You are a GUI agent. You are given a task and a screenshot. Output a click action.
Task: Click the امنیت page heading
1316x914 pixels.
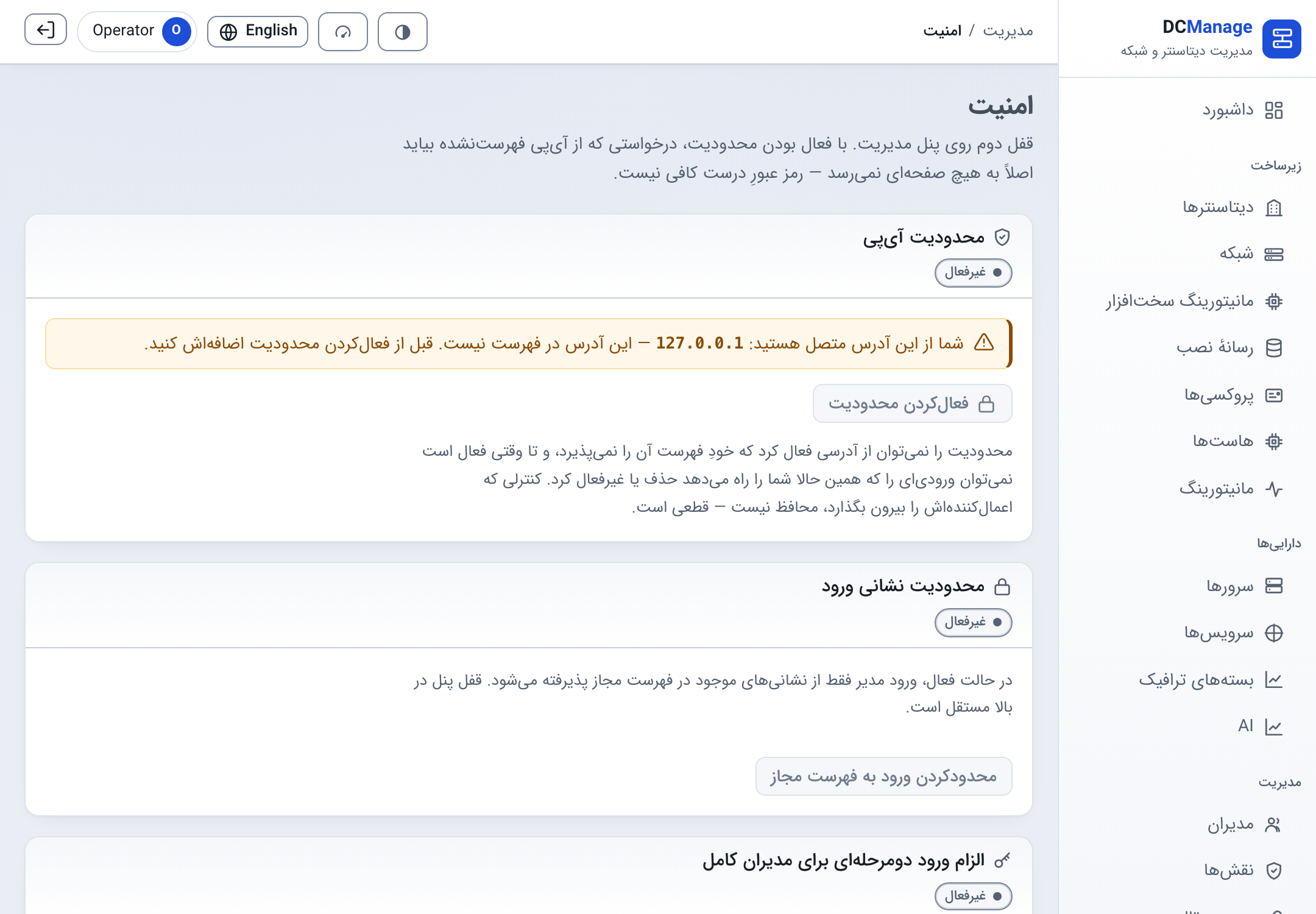[x=1001, y=106]
